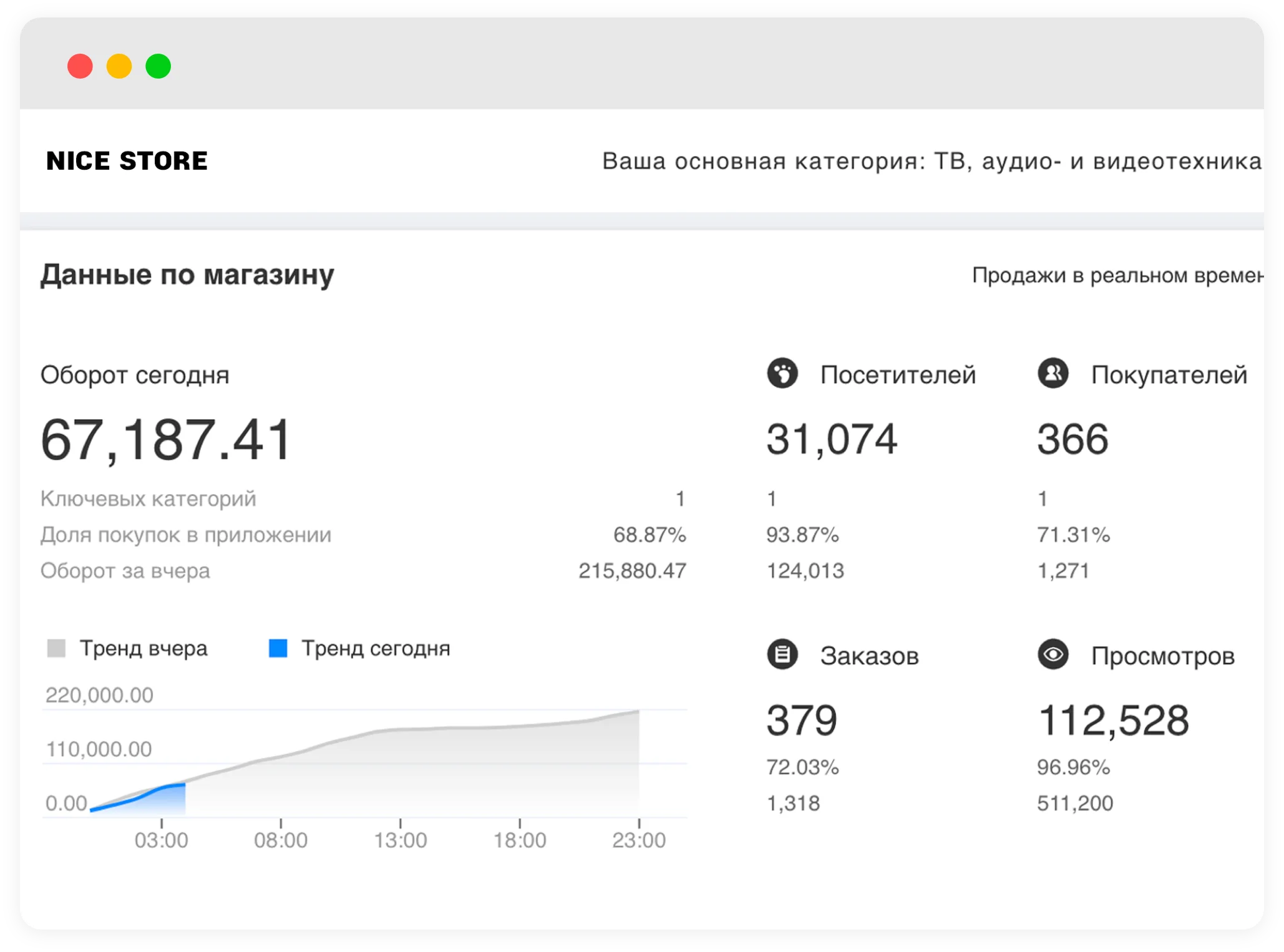The width and height of the screenshot is (1284, 952).
Task: Click the 68.87% app purchase share value
Action: point(649,535)
